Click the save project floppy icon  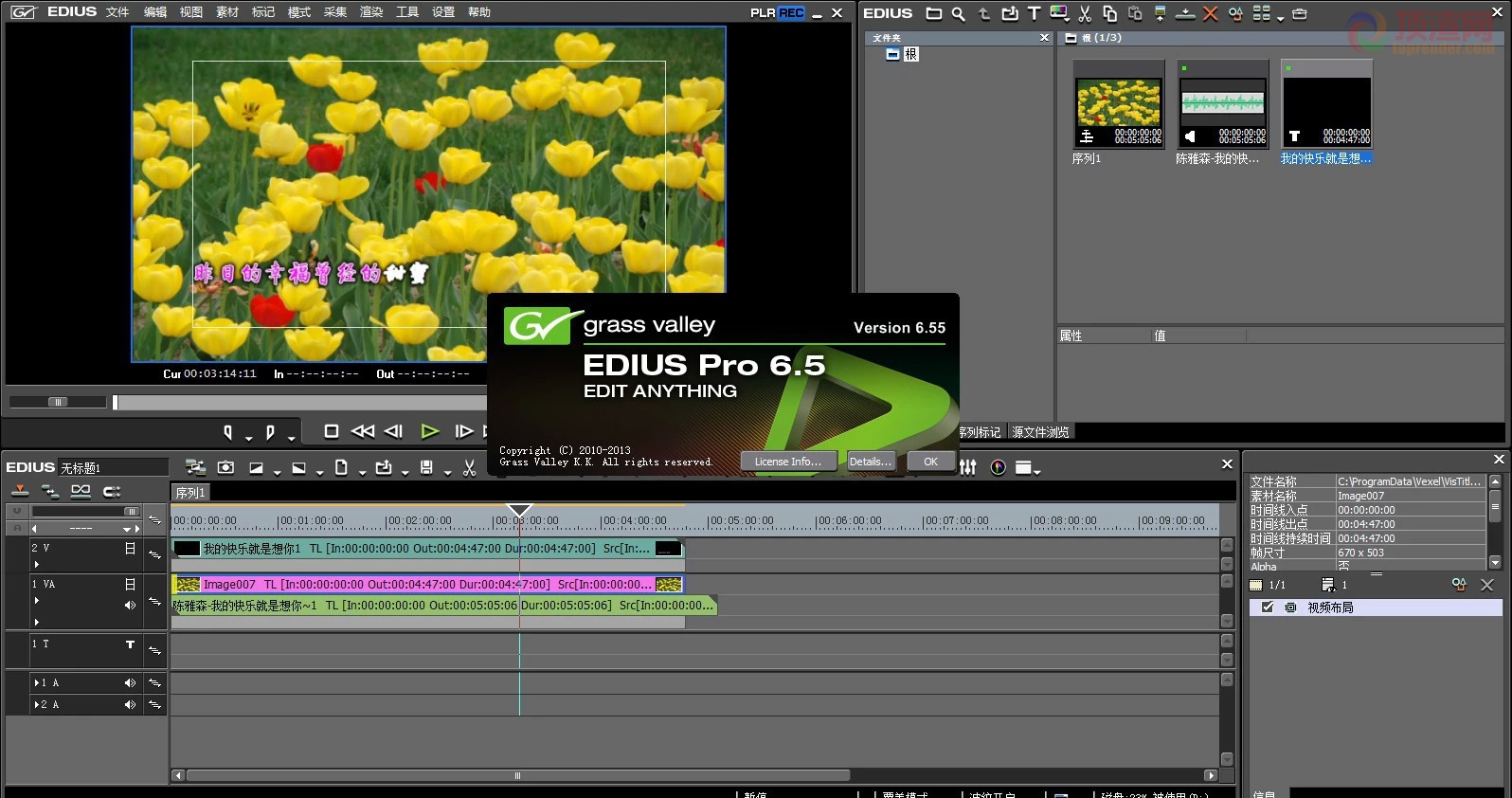coord(426,467)
